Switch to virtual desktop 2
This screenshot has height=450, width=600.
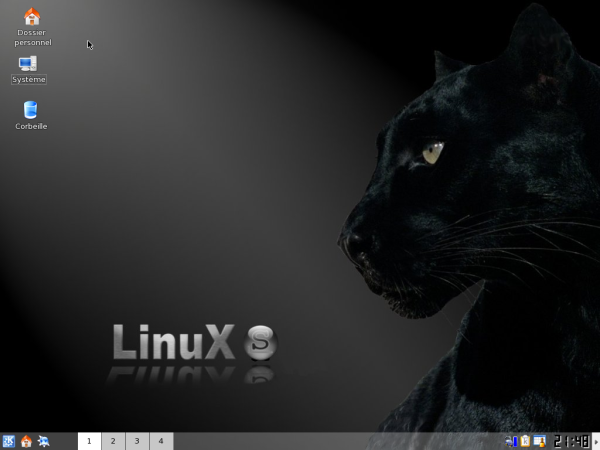(x=113, y=441)
